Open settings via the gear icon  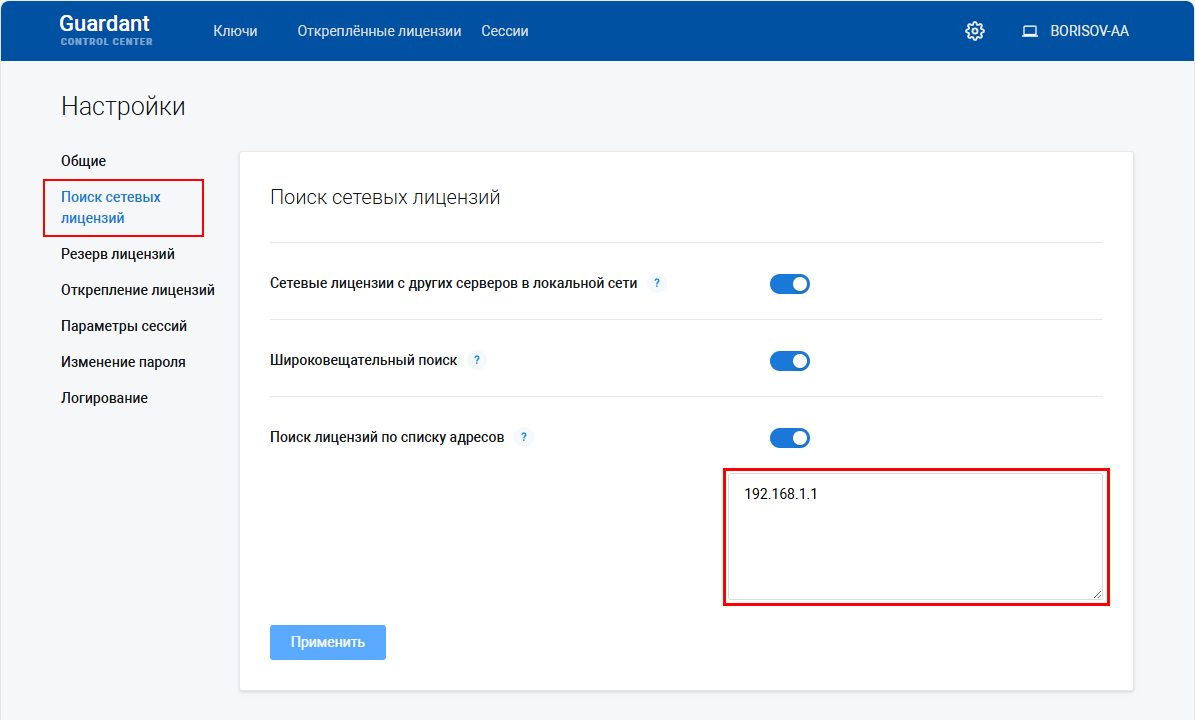coord(974,30)
